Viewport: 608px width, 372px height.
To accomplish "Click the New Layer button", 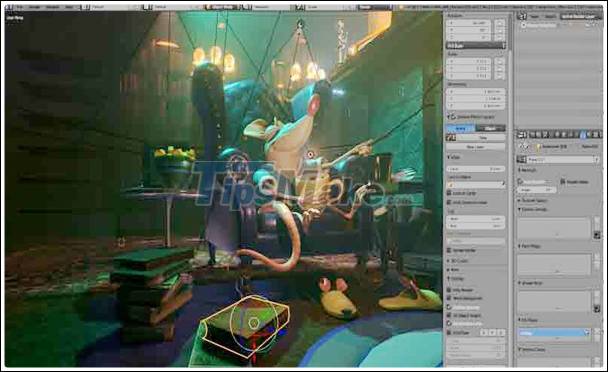I will [476, 147].
